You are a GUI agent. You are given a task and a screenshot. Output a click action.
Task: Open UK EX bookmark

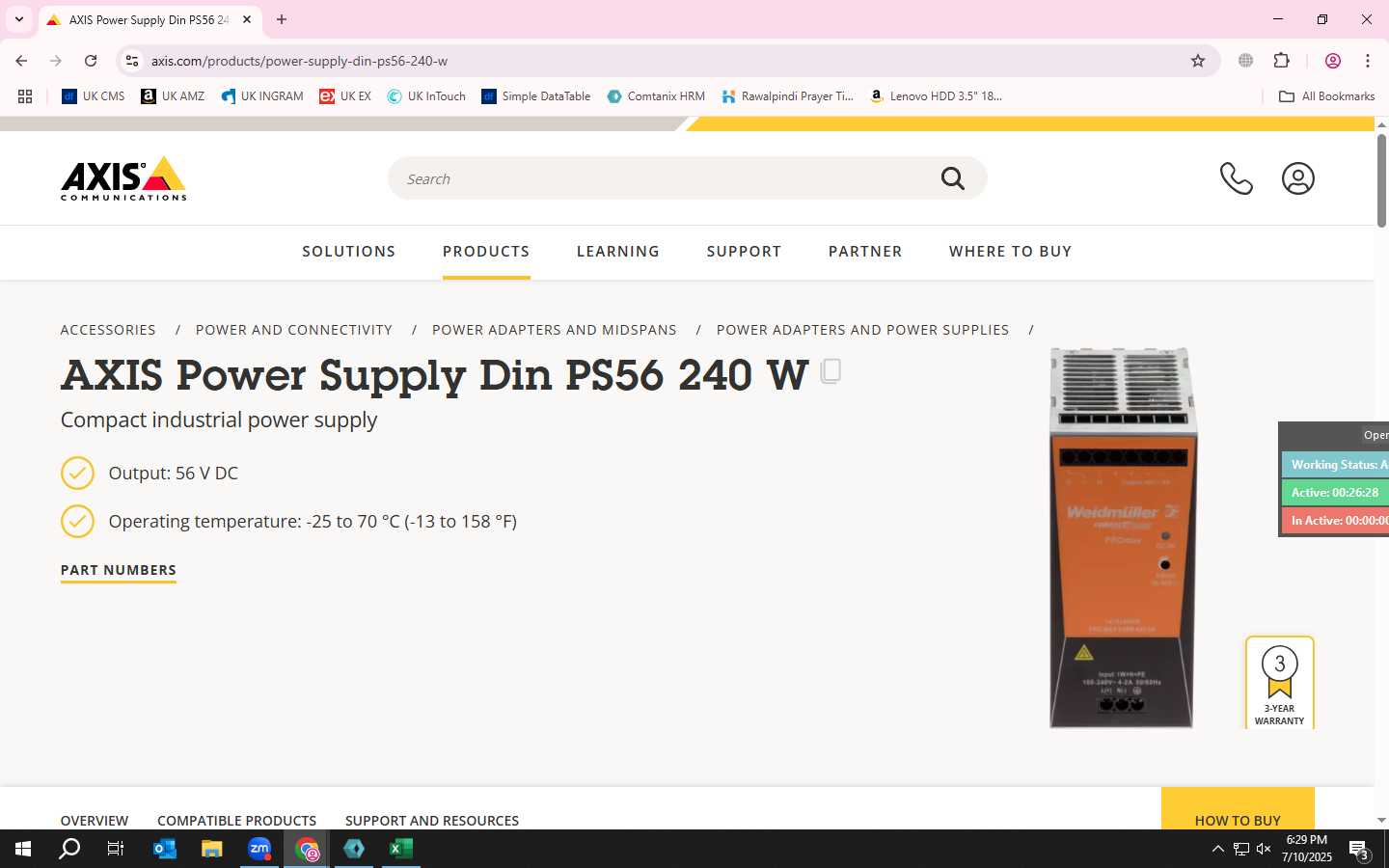(345, 96)
